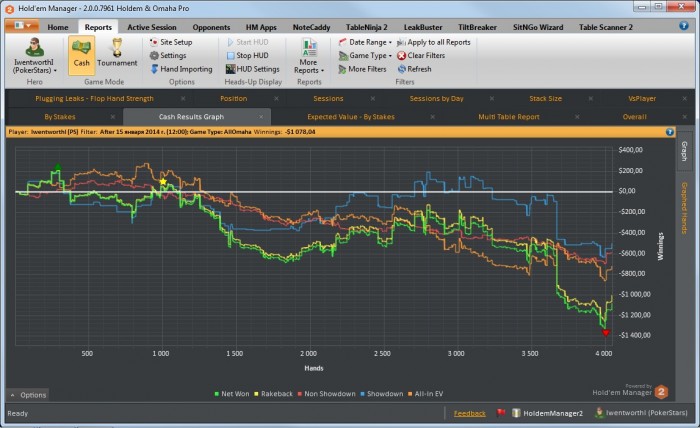Click Clear Filters
700x428 pixels.
[421, 55]
